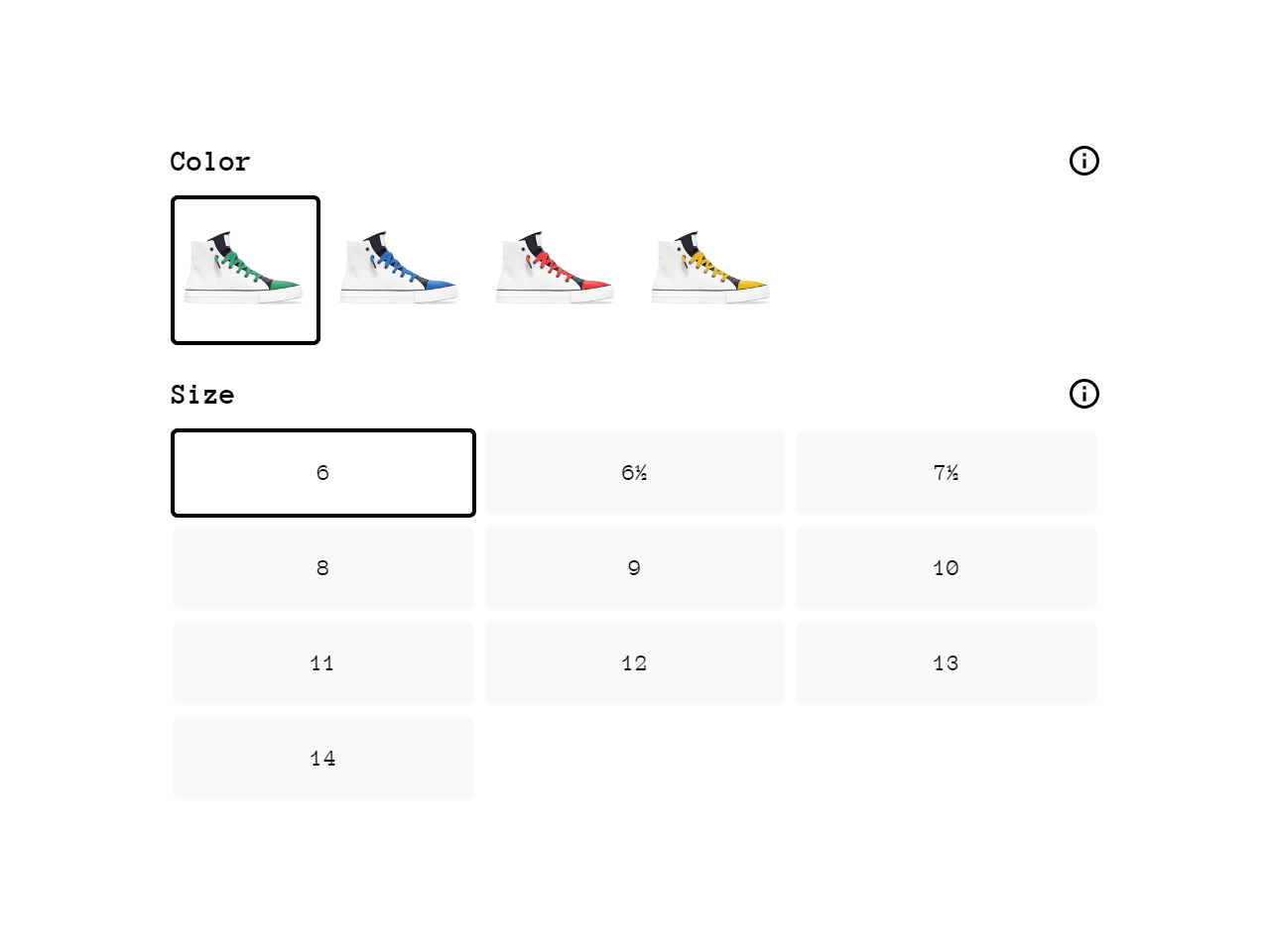Pick size 7½
1270x952 pixels.
pos(947,473)
